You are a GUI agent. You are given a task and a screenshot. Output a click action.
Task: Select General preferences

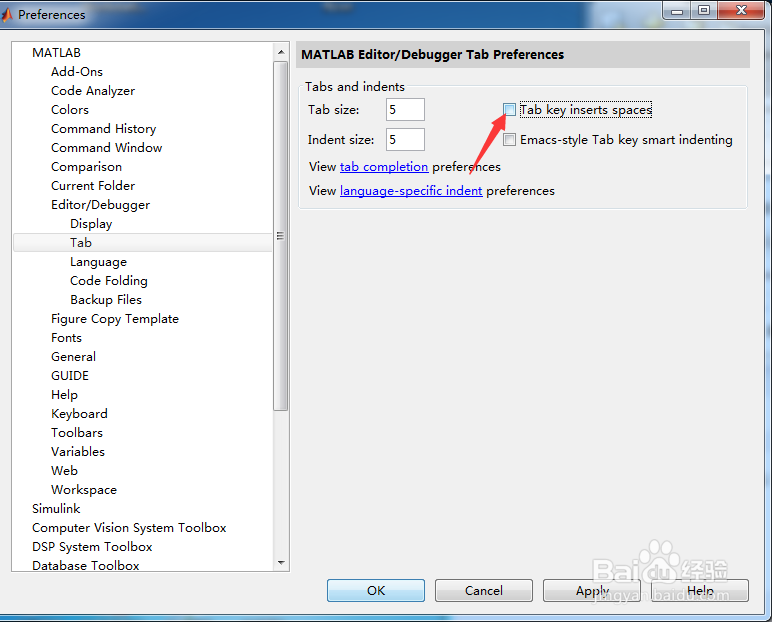click(73, 357)
